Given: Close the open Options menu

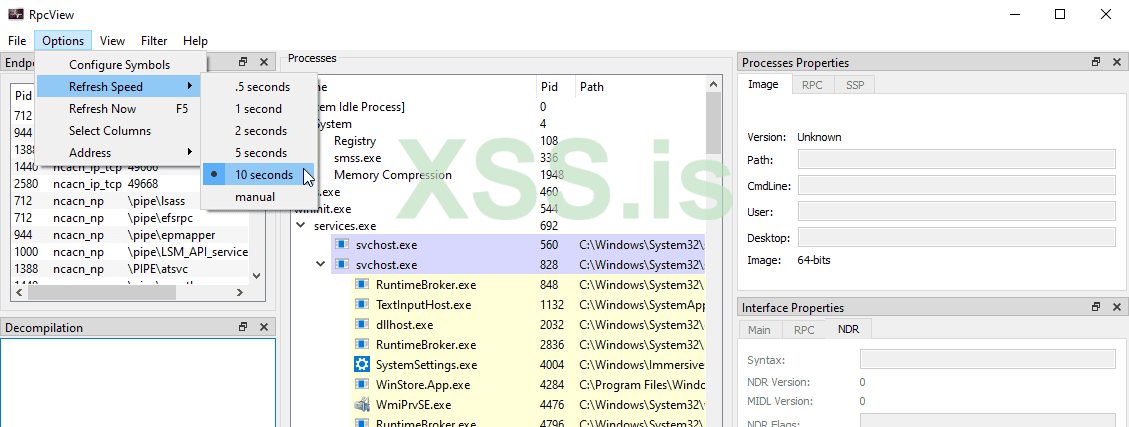Looking at the screenshot, I should [63, 41].
